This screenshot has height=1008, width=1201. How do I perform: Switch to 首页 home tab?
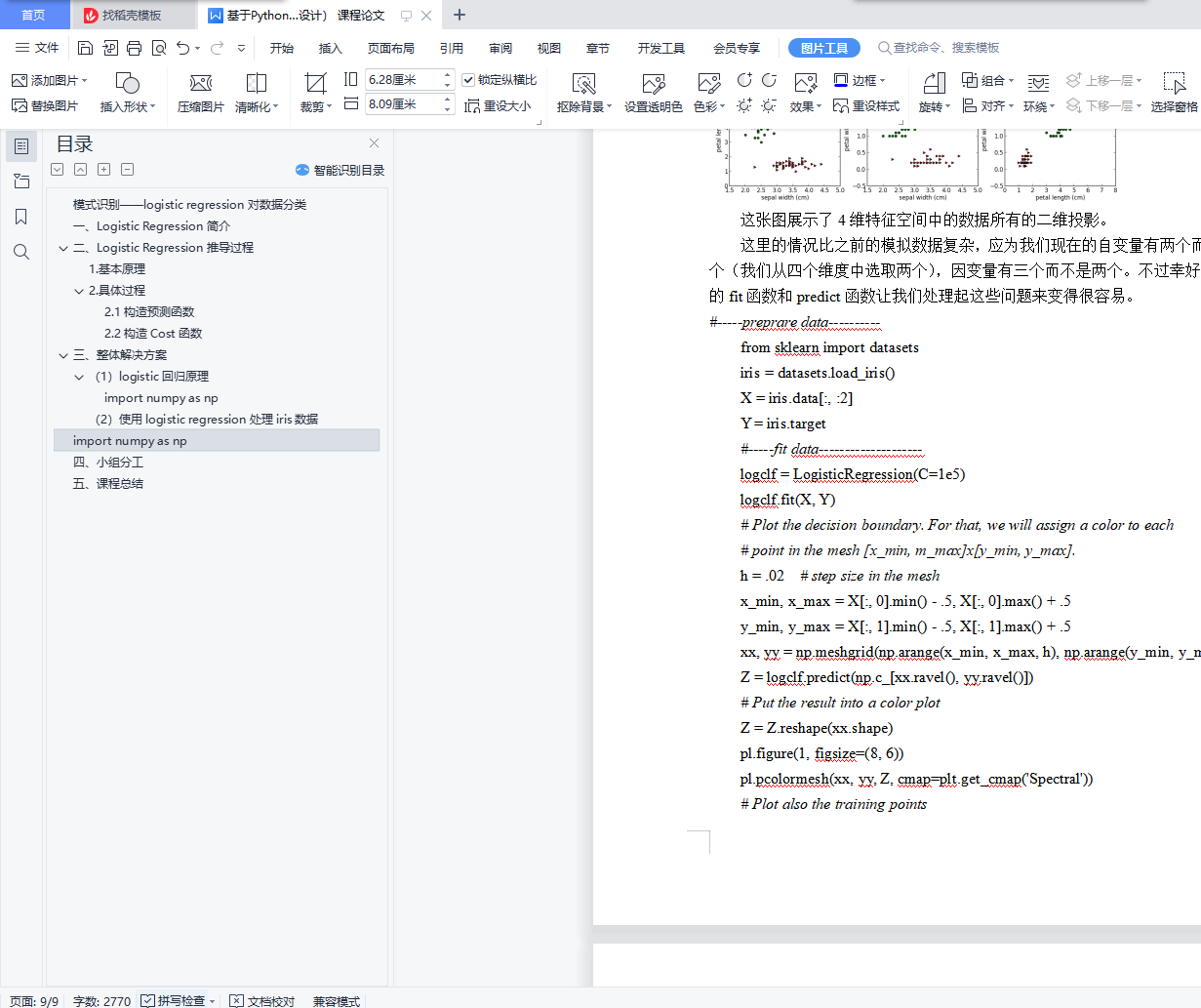(34, 15)
